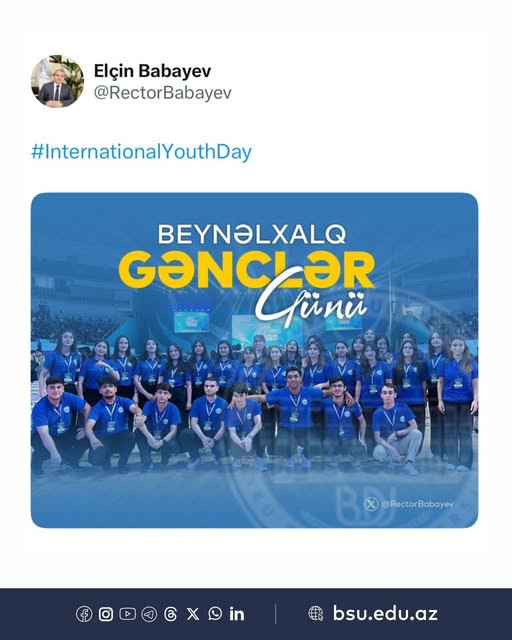Open the @RectorBabayev handle
This screenshot has height=640, width=512.
(163, 93)
